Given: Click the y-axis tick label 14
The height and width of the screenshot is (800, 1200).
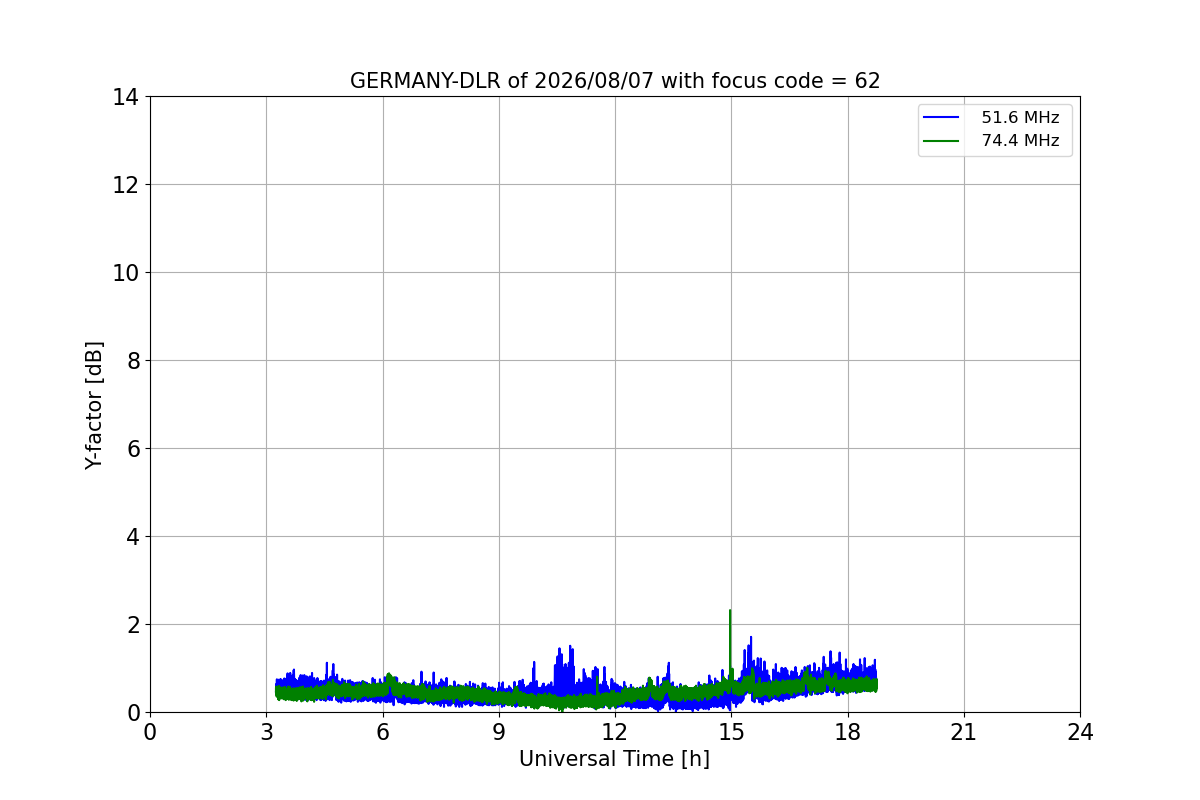Looking at the screenshot, I should [125, 97].
